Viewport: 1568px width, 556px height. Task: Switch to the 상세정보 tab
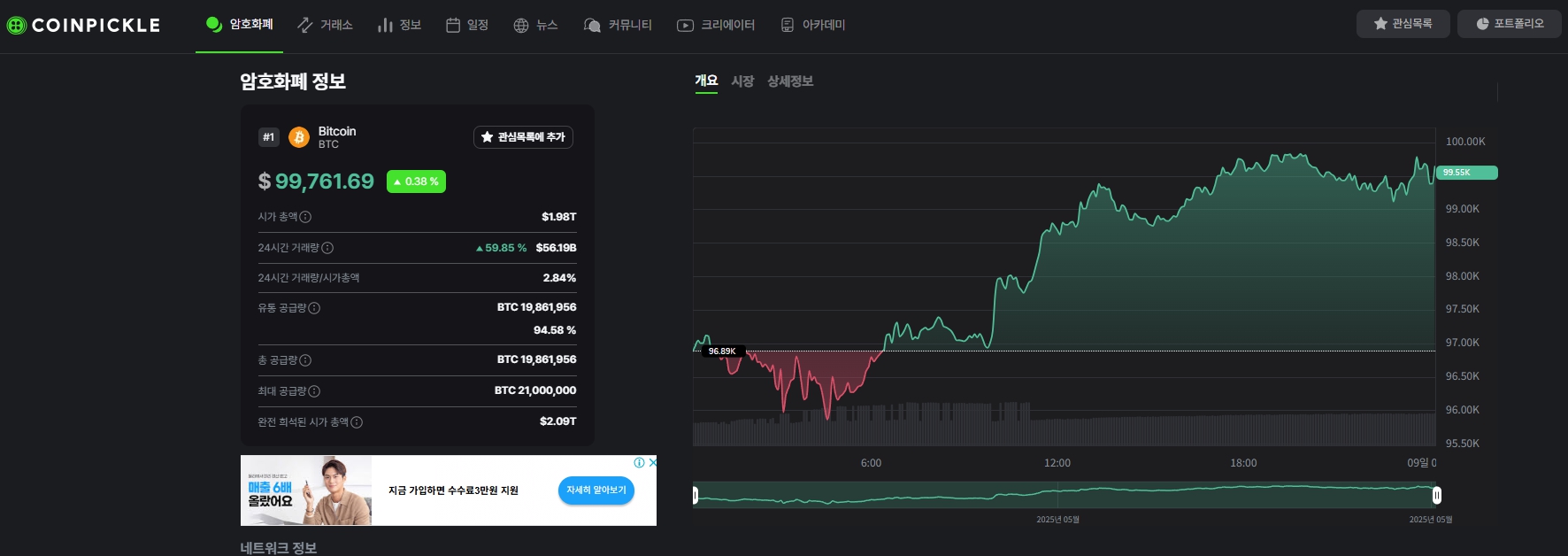[790, 81]
